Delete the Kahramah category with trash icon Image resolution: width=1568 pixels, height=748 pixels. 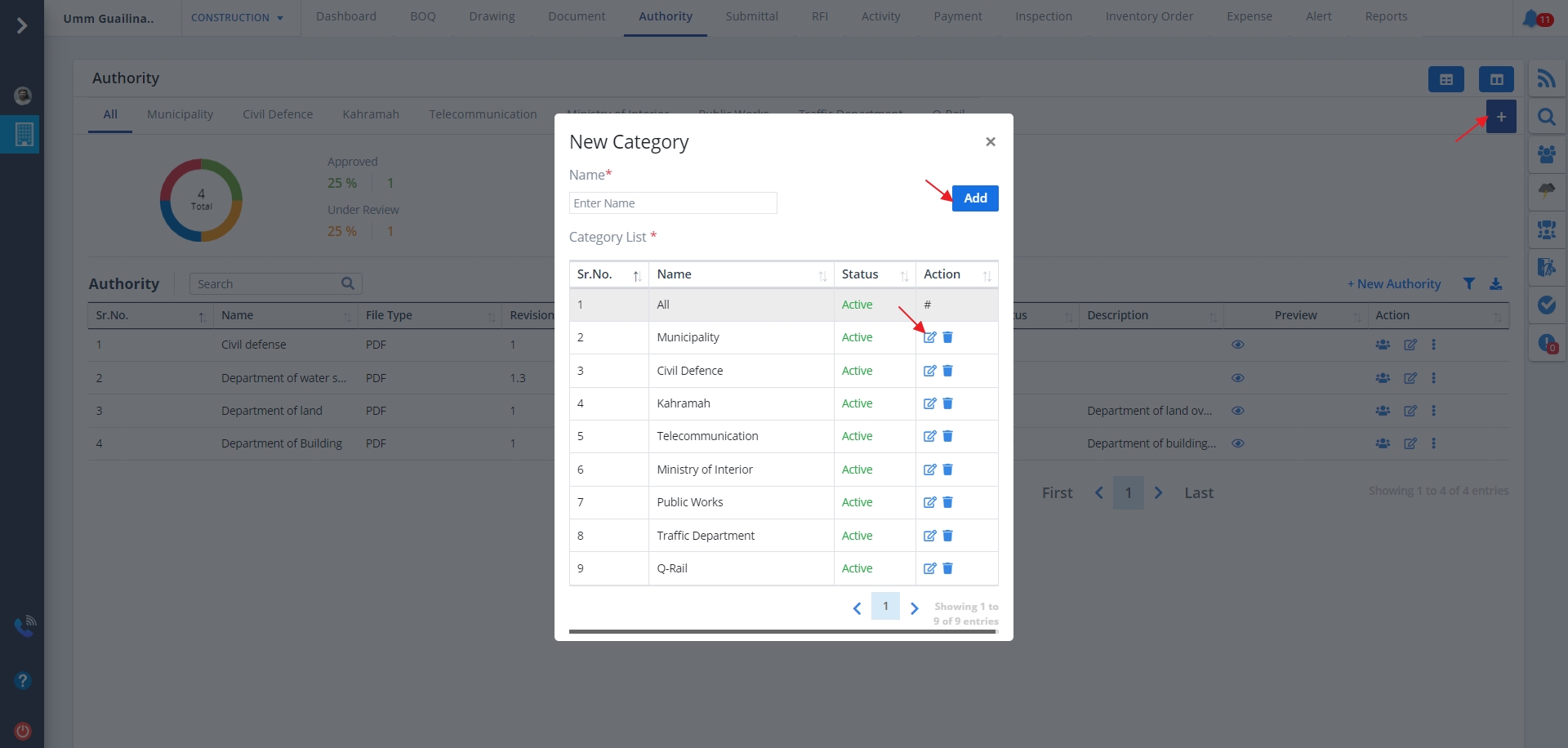point(947,403)
